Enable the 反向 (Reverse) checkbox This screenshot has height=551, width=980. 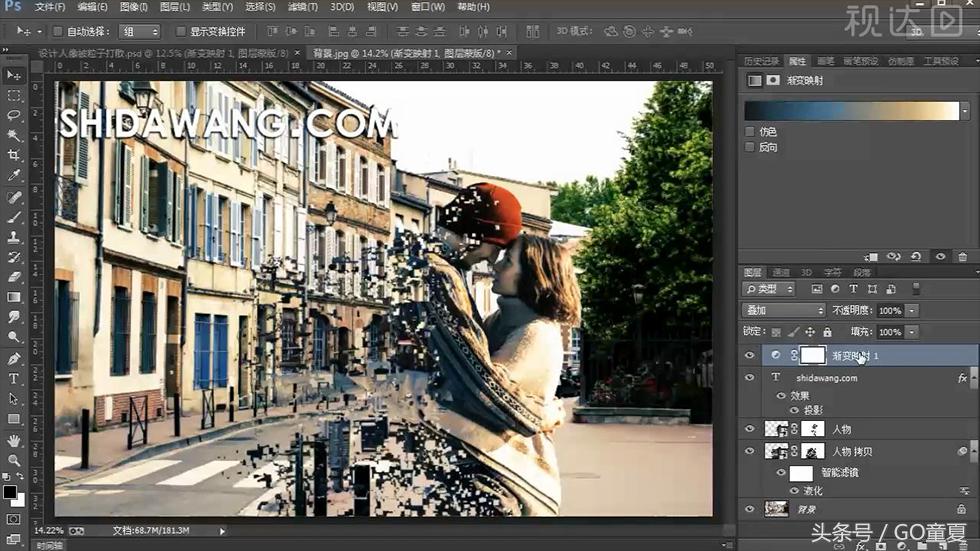click(x=751, y=147)
